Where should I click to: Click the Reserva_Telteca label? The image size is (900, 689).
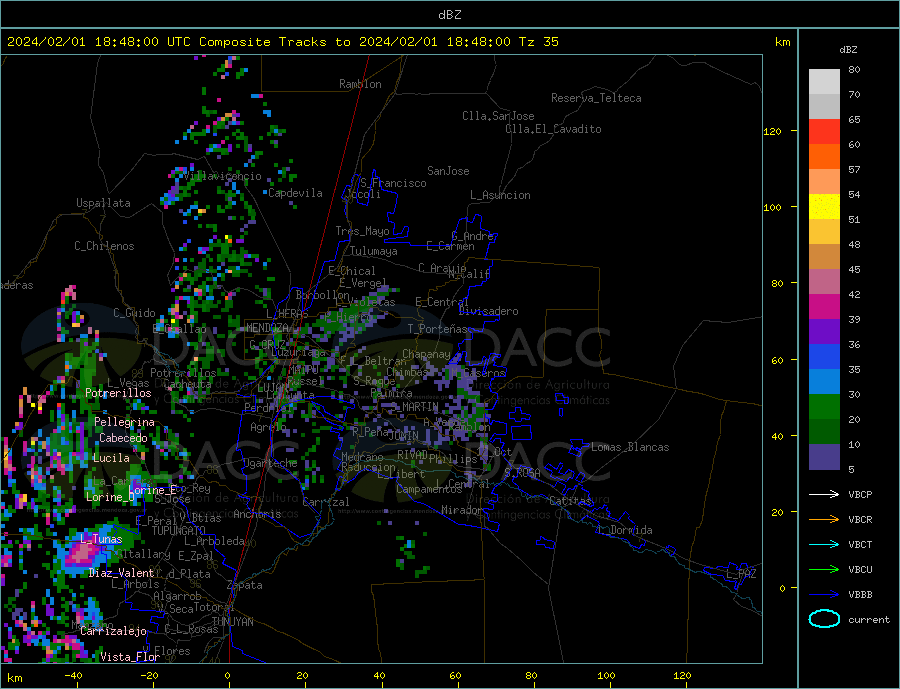pos(596,98)
